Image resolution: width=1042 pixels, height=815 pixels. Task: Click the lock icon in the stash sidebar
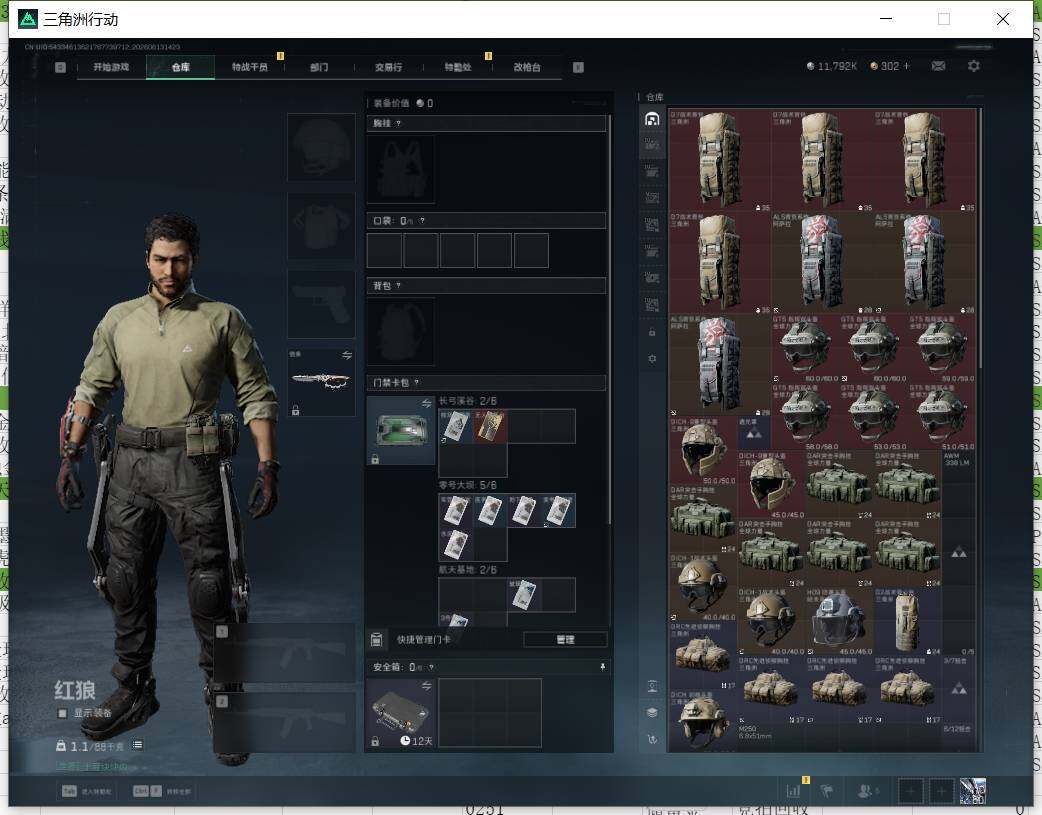pos(652,332)
